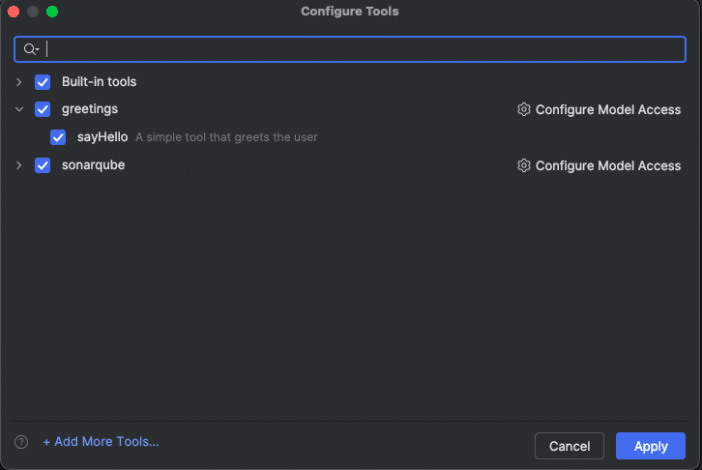Click the gear icon beside sonarqube
Screen dimensions: 702x470
point(523,166)
